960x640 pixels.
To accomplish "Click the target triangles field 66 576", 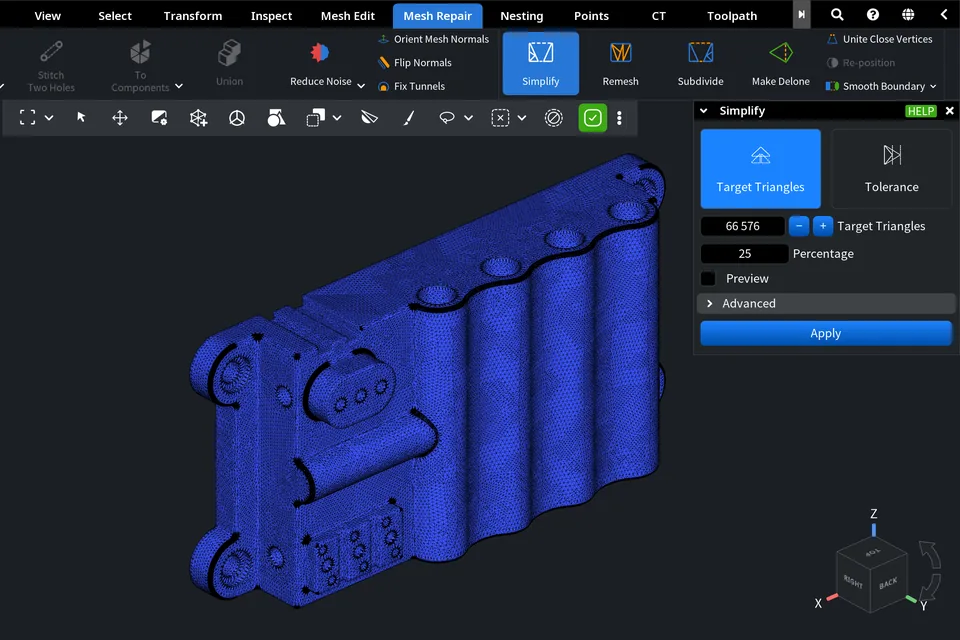I will [742, 226].
